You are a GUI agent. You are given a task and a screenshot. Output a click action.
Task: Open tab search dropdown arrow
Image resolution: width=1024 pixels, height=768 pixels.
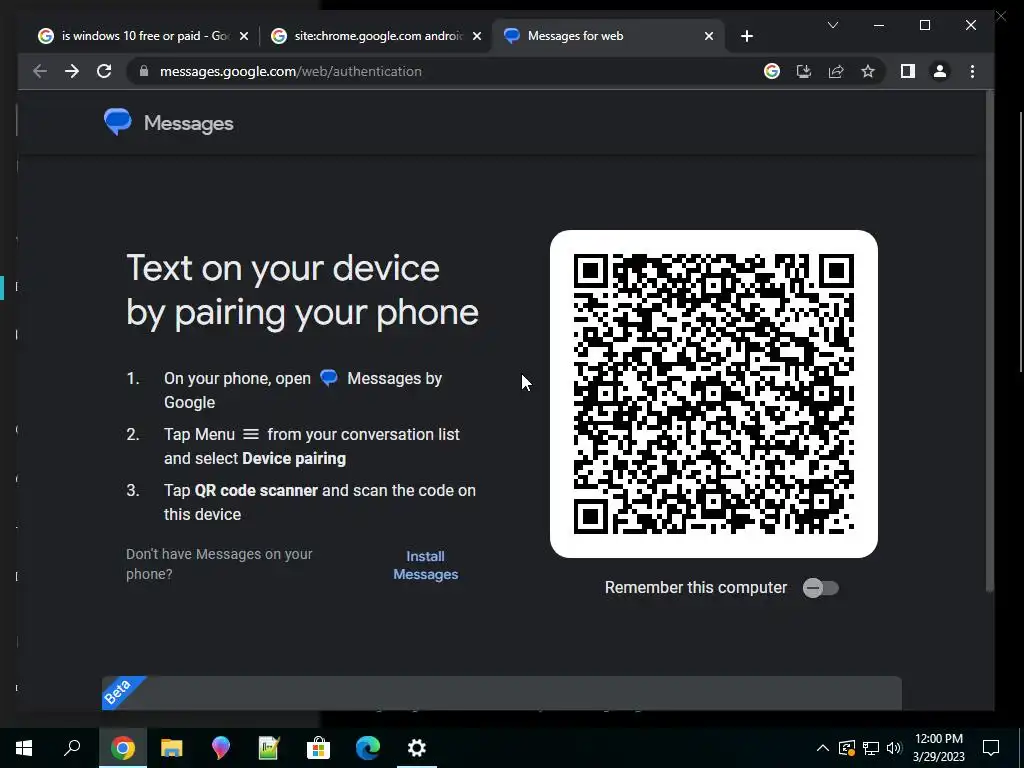click(833, 25)
